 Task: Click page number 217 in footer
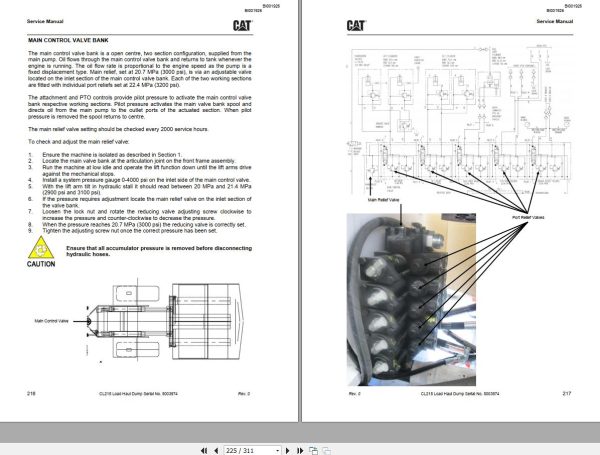point(567,393)
